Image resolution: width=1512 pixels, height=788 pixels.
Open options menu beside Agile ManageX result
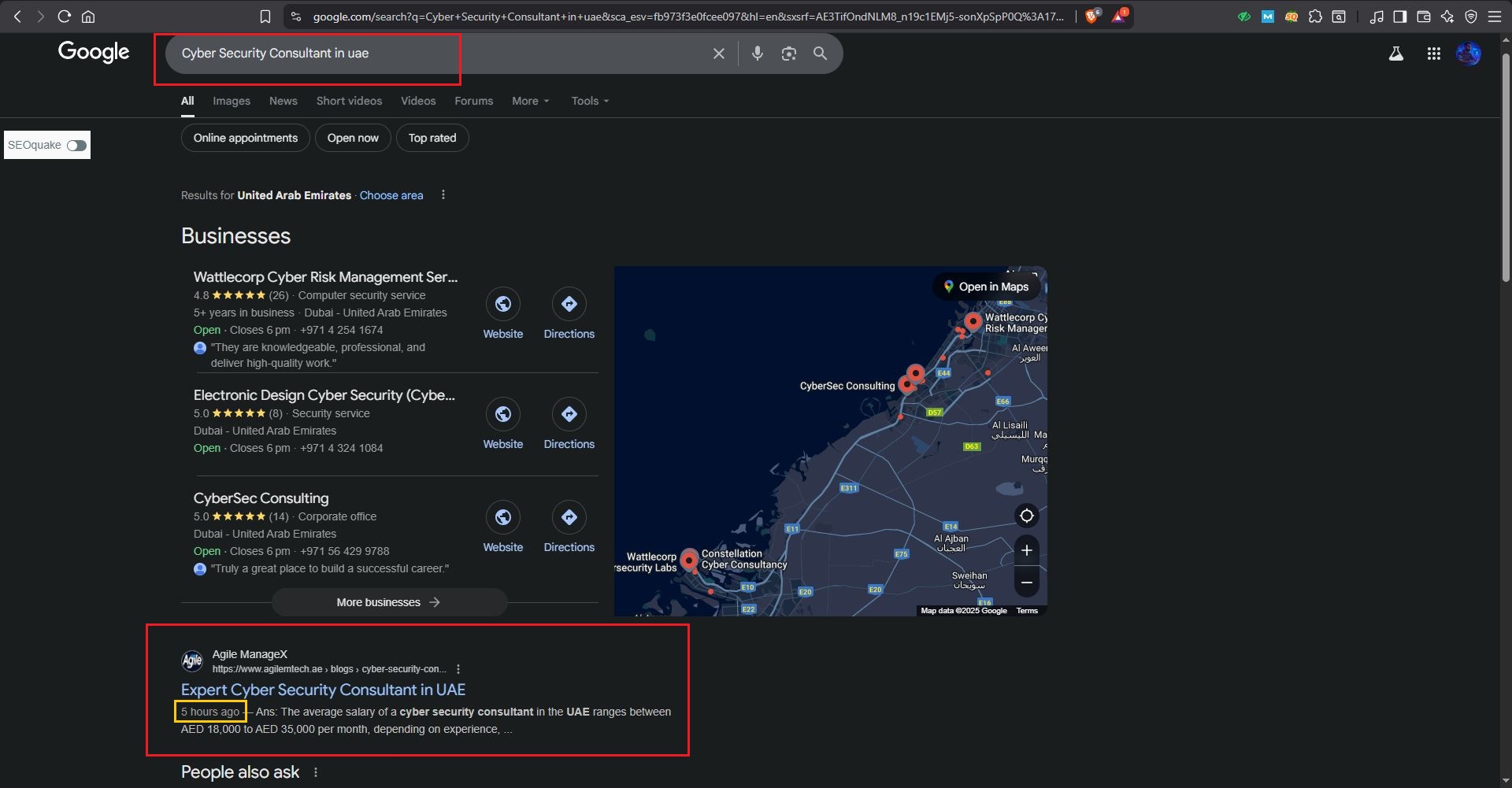458,669
